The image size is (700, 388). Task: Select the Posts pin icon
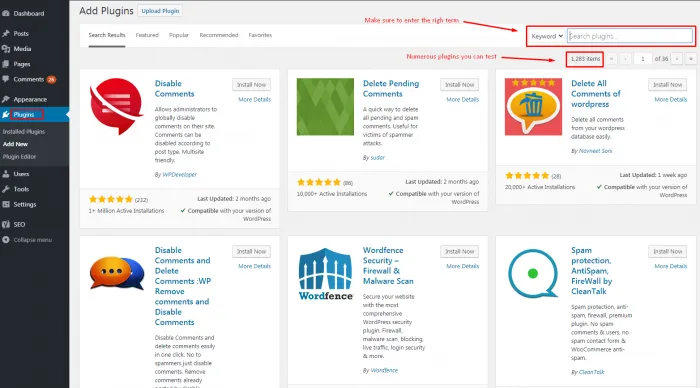point(6,33)
